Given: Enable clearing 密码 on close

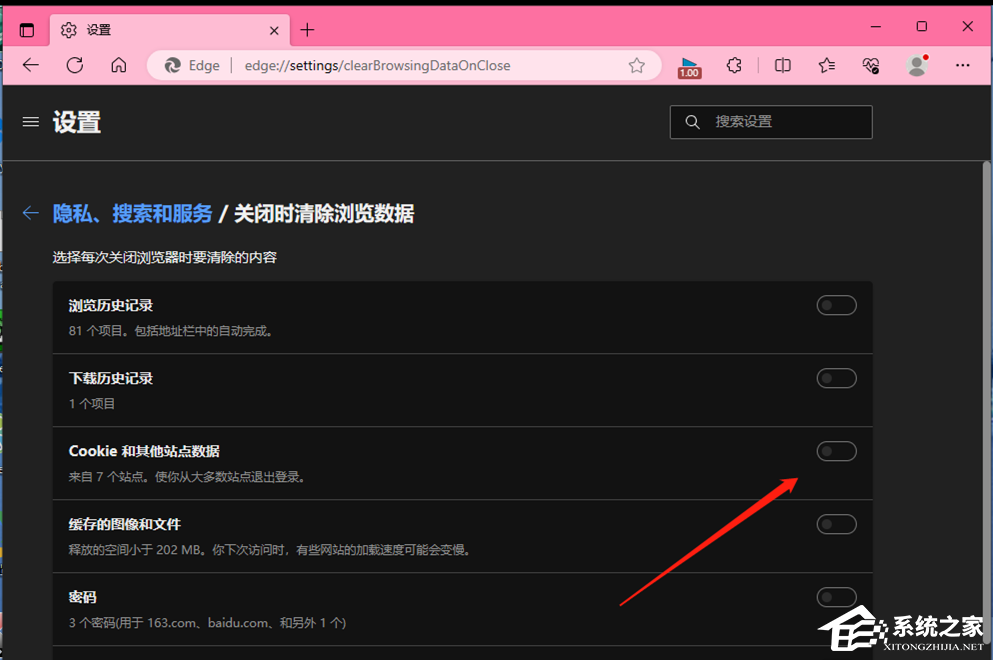Looking at the screenshot, I should [836, 597].
